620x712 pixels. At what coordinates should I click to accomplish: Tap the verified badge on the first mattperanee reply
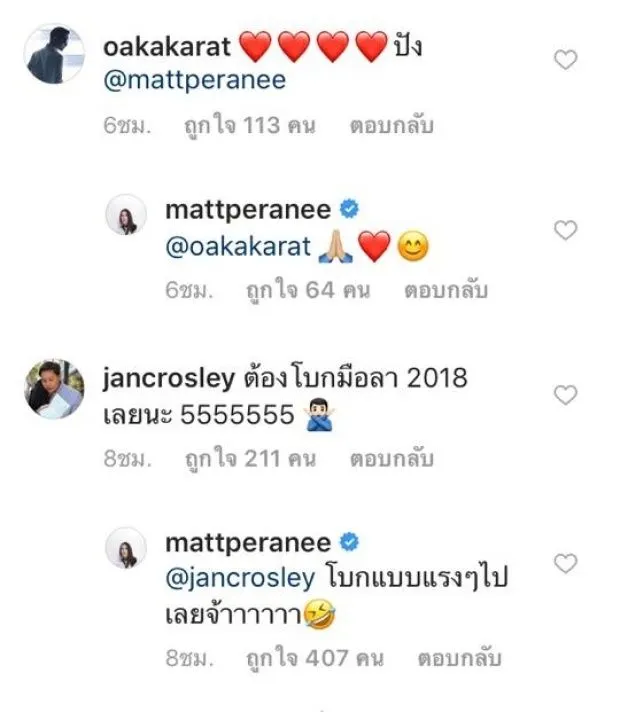coord(349,209)
